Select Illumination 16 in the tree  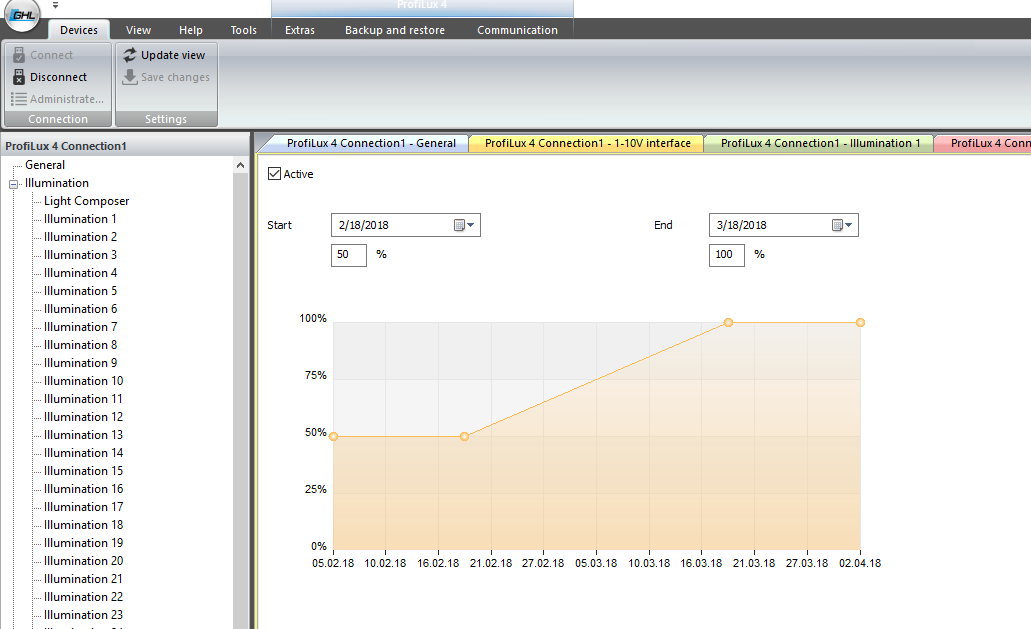pos(84,489)
